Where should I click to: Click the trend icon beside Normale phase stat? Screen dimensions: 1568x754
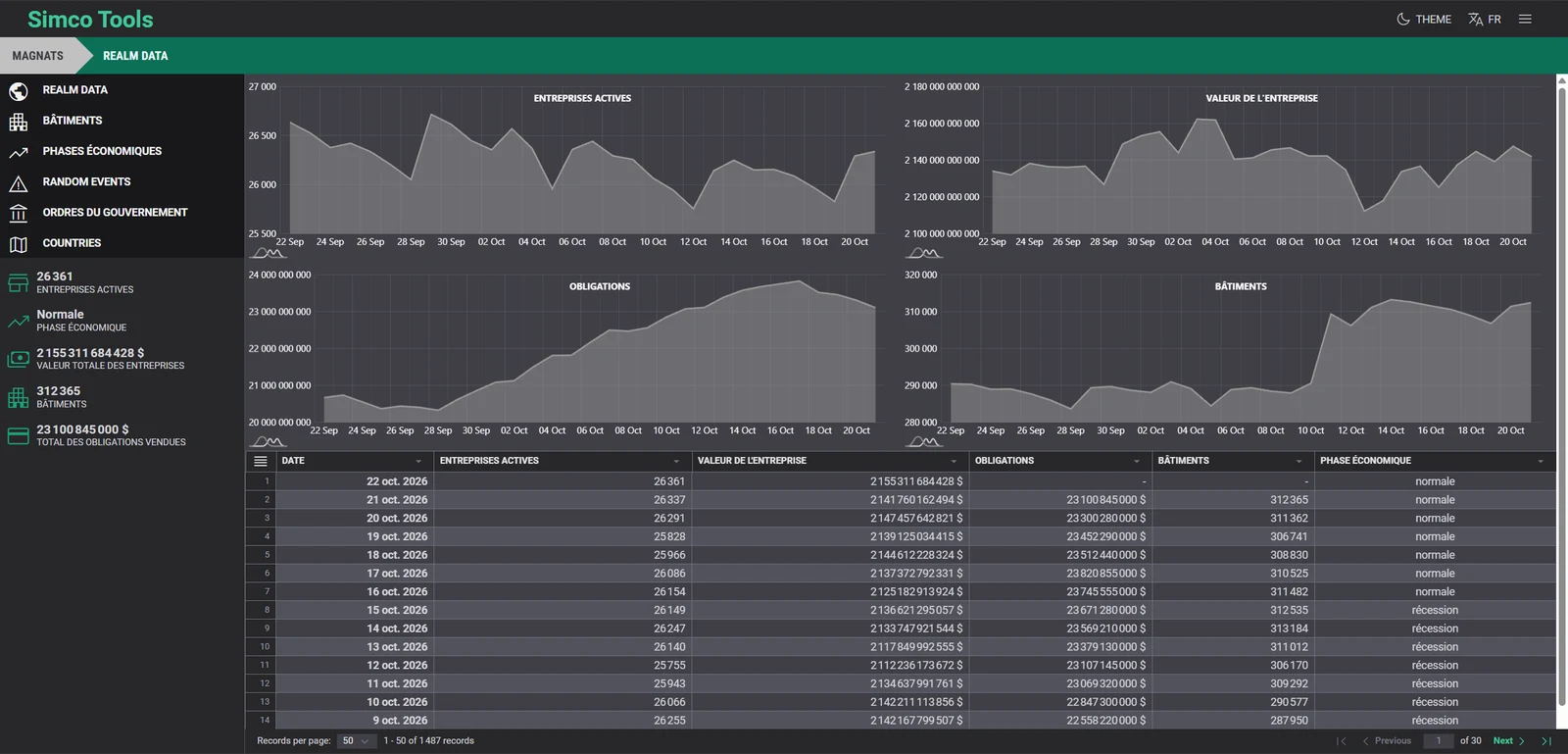[18, 321]
